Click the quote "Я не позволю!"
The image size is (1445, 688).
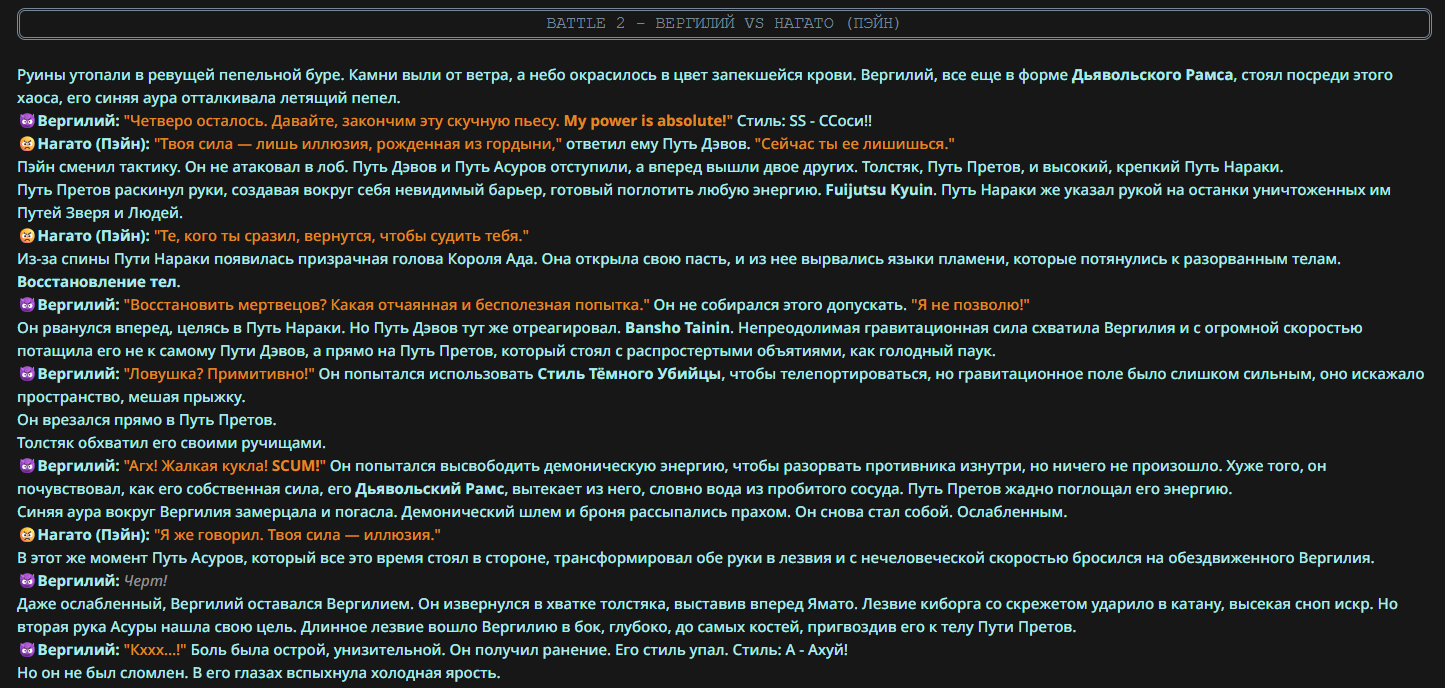coord(969,305)
